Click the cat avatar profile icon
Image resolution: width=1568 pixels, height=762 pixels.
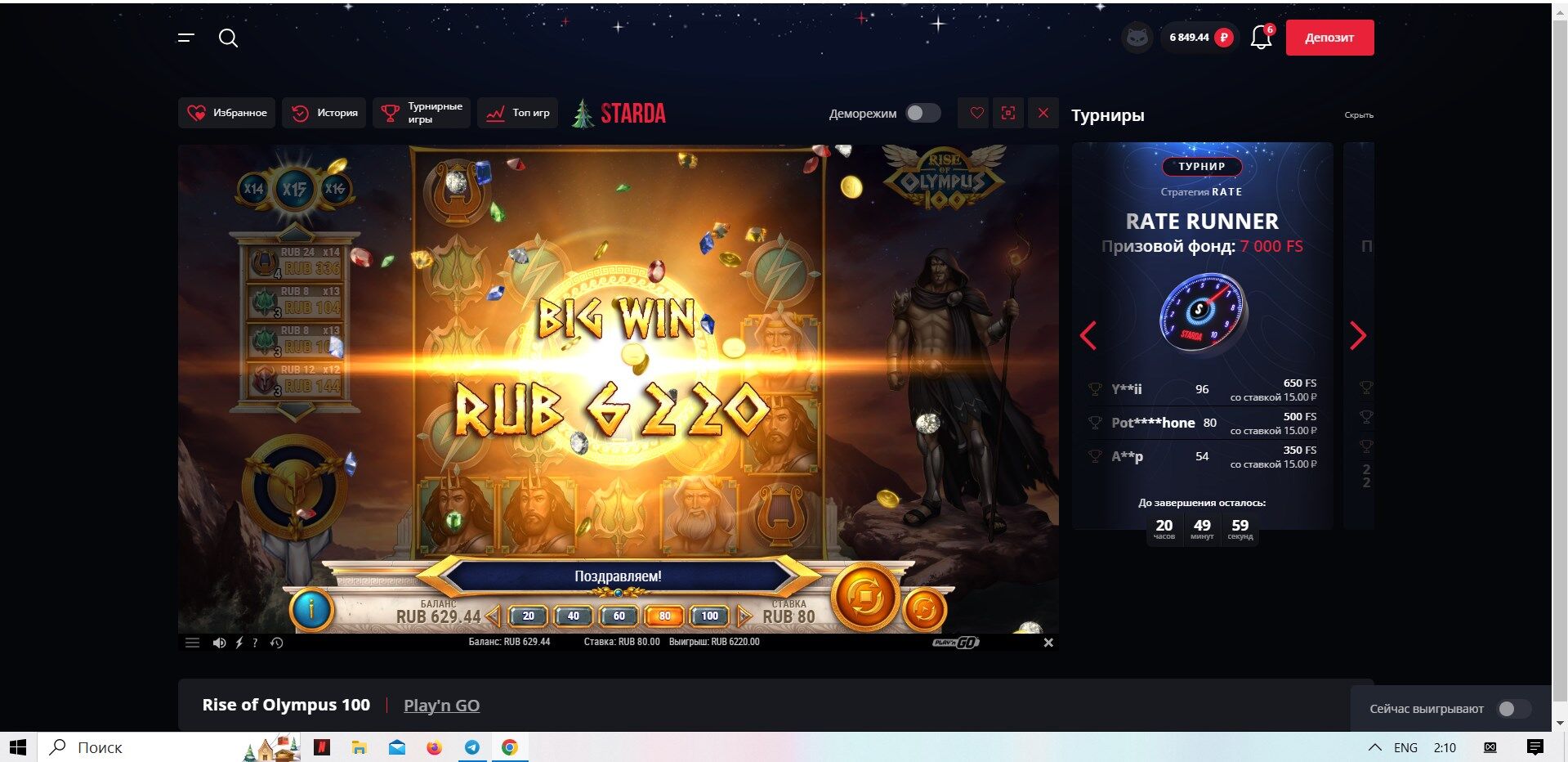1137,38
